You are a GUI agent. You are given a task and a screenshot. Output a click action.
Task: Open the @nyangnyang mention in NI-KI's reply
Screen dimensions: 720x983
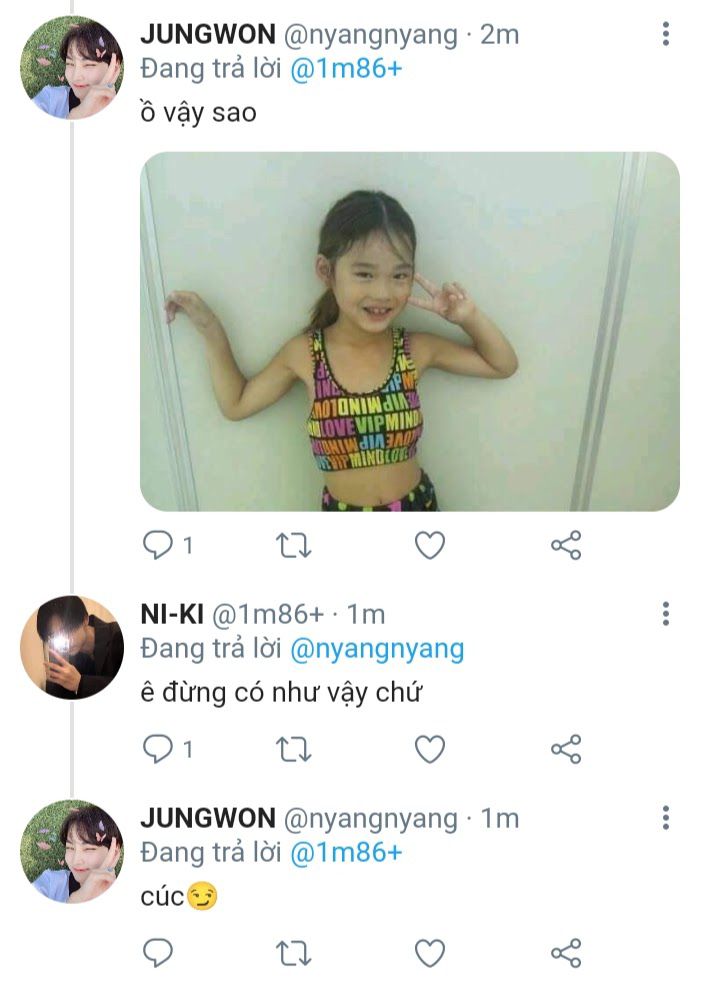click(377, 650)
